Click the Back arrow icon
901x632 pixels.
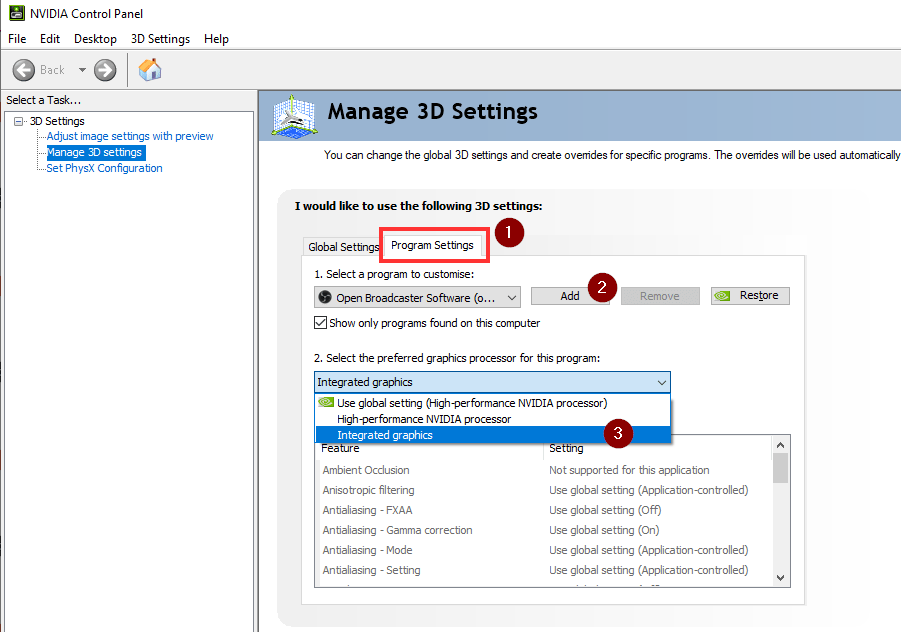click(x=24, y=70)
